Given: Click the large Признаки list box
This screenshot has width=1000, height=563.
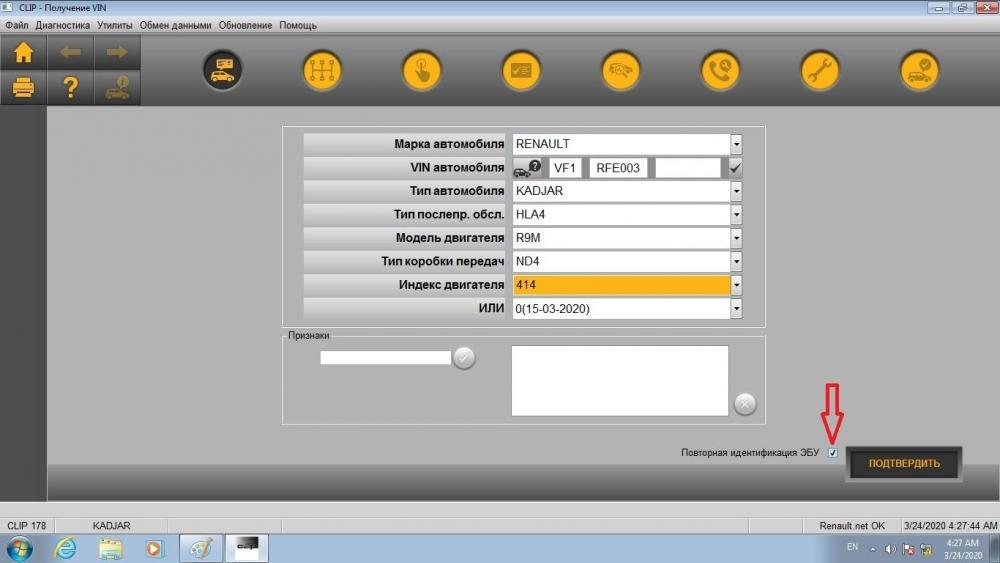Looking at the screenshot, I should (620, 381).
